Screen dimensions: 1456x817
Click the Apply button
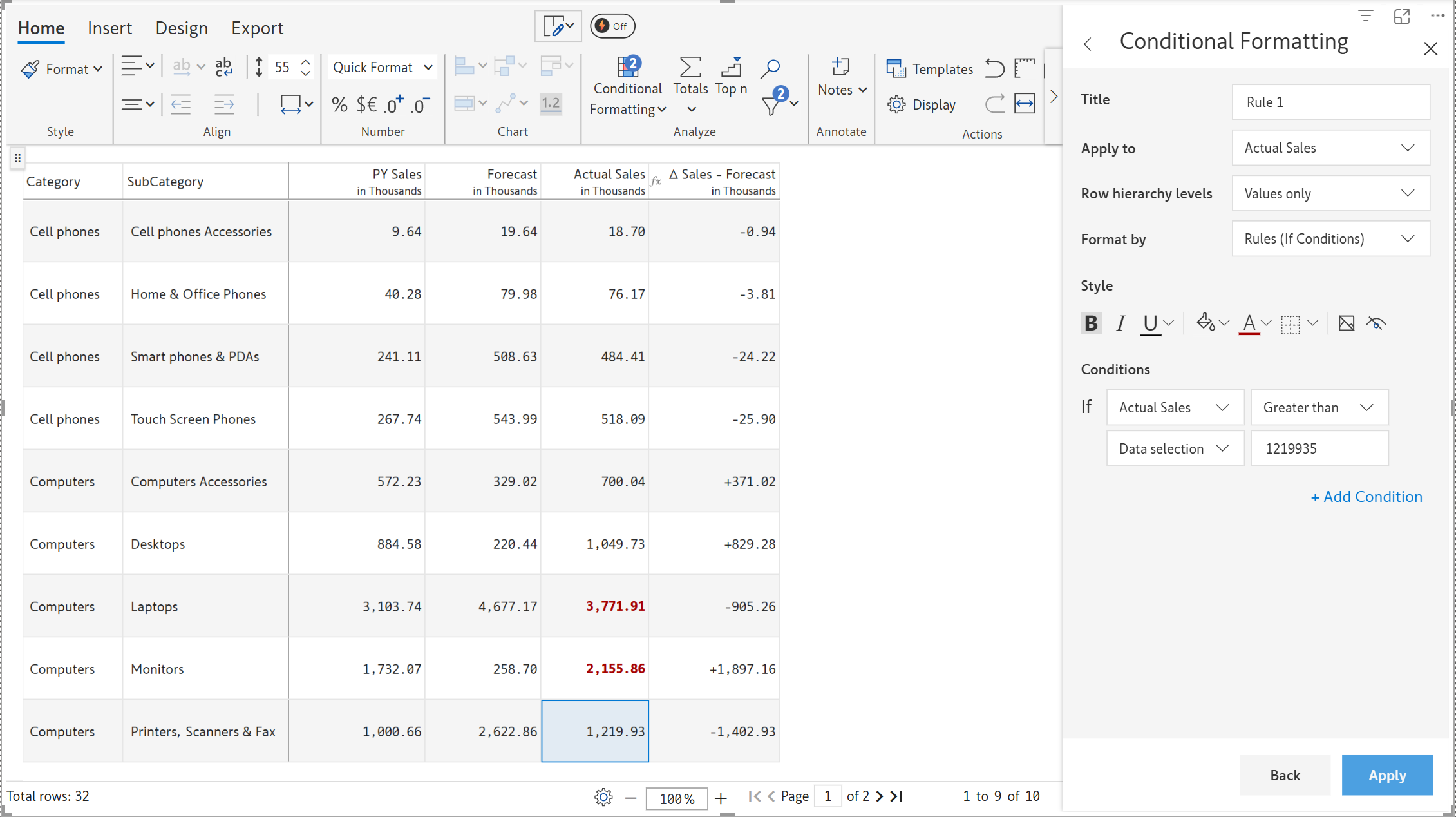tap(1386, 775)
